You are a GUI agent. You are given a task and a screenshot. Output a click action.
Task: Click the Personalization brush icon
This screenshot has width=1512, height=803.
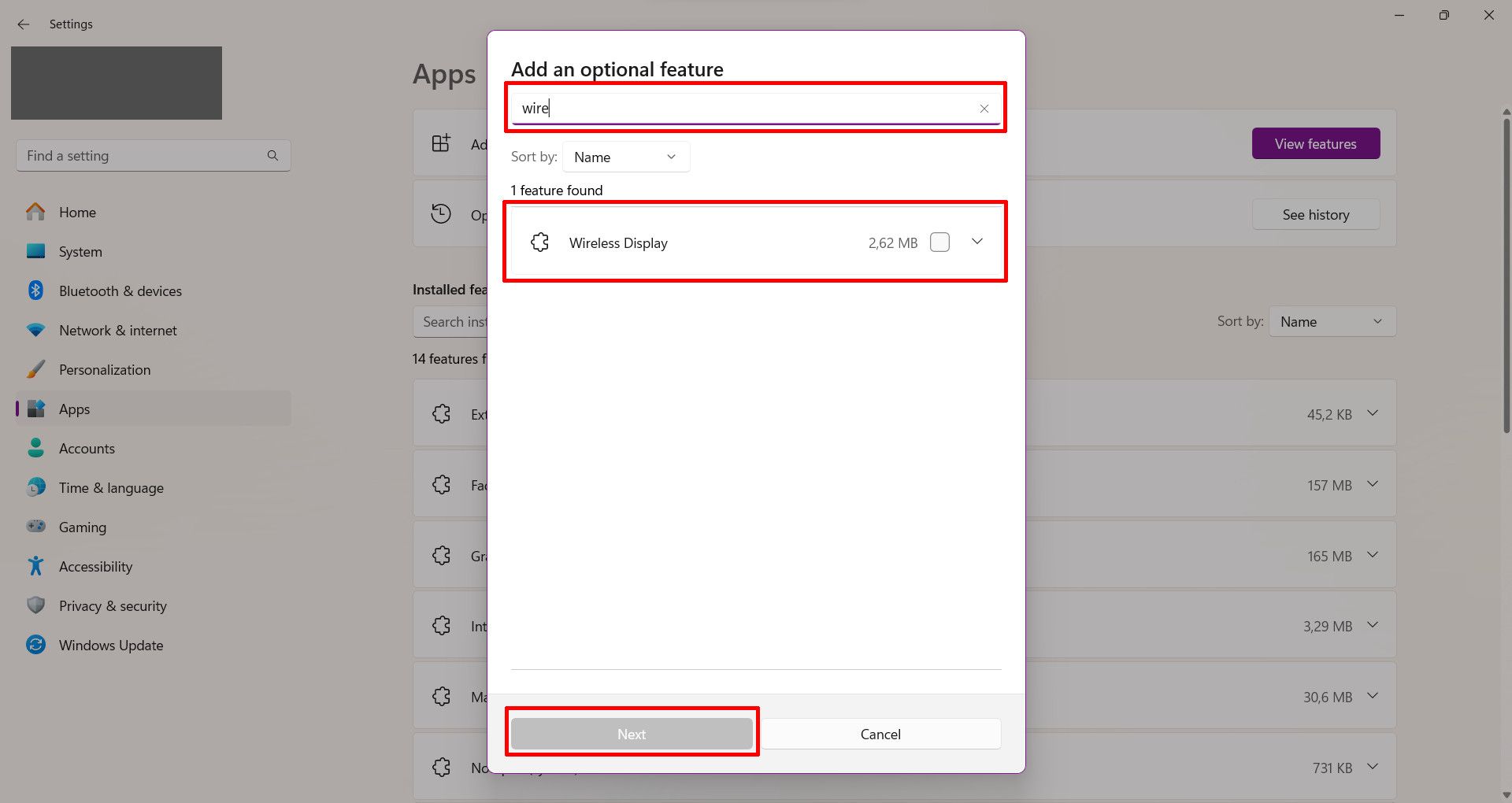(x=35, y=370)
